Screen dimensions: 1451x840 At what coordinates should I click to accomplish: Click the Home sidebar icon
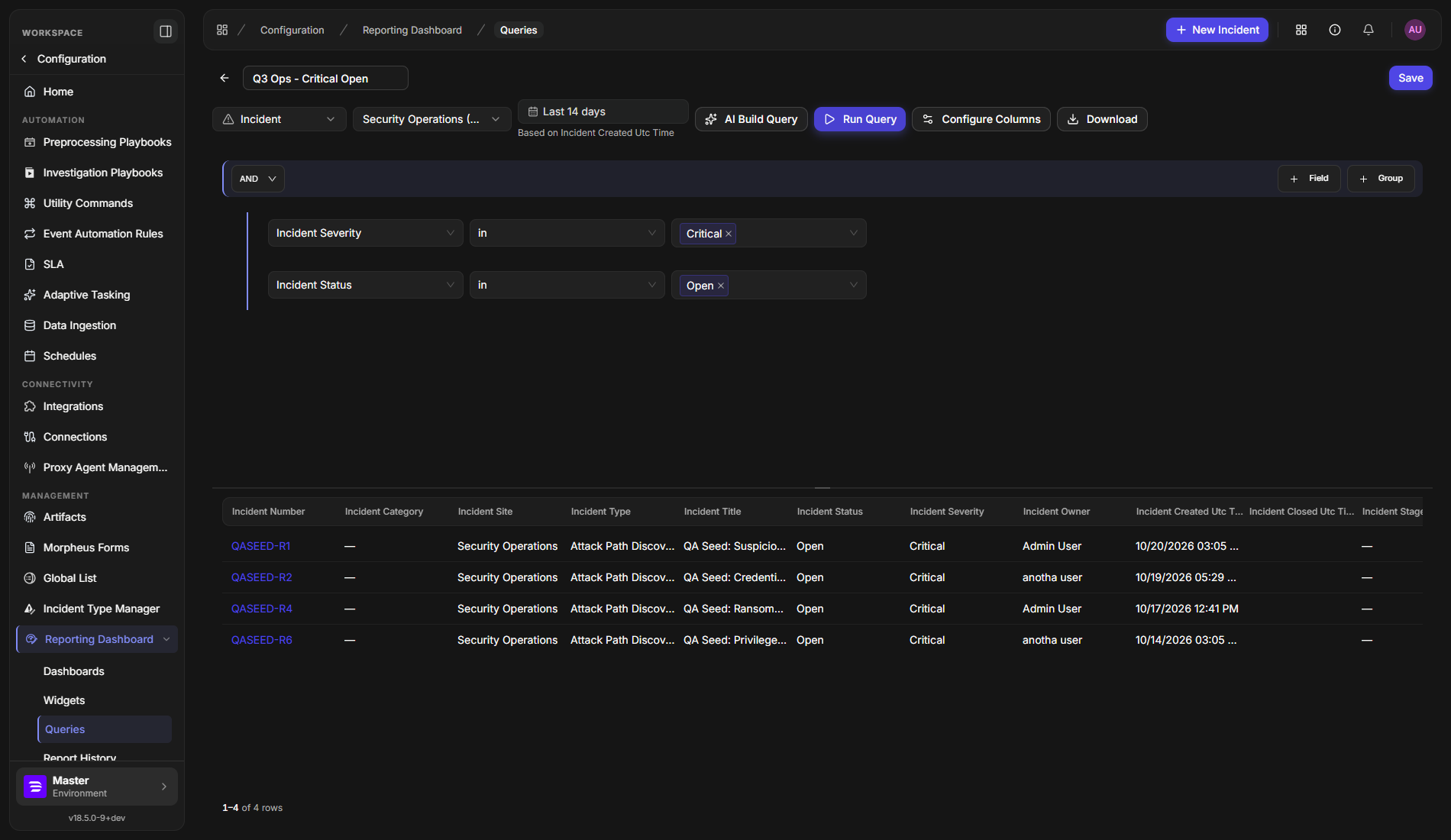point(30,92)
